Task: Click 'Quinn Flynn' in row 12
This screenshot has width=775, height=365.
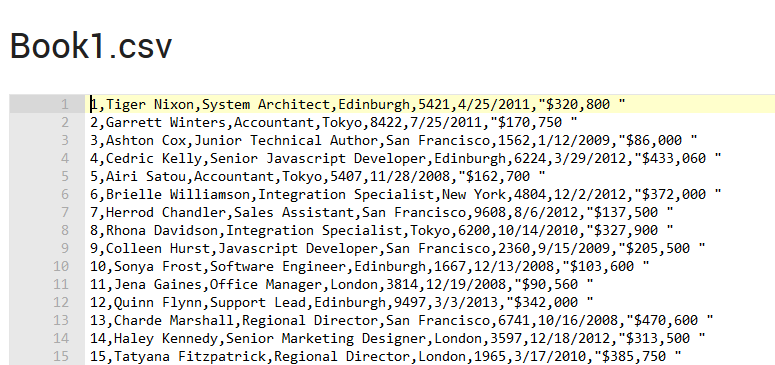Action: click(158, 302)
